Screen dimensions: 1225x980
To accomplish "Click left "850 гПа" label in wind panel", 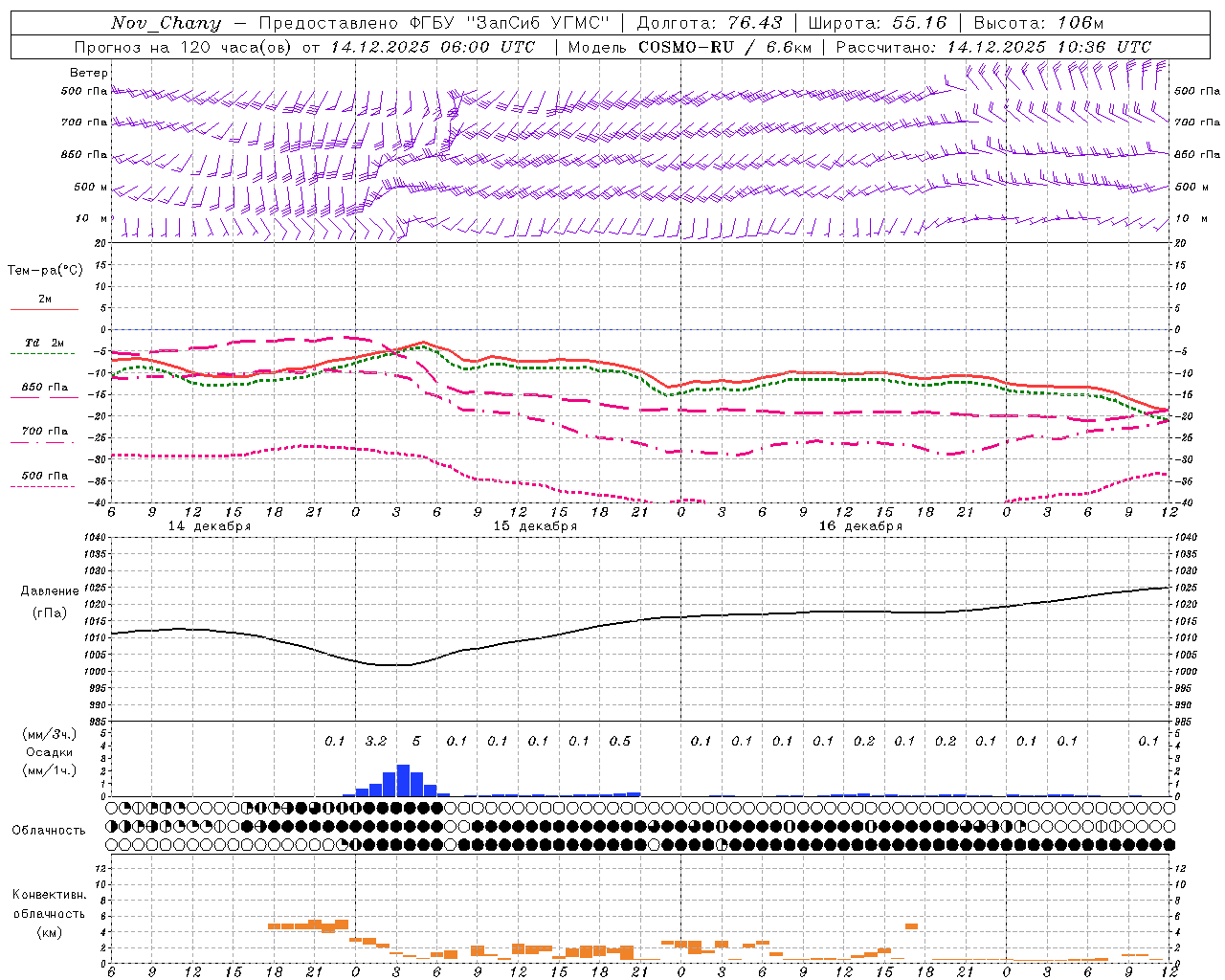I will click(x=84, y=154).
